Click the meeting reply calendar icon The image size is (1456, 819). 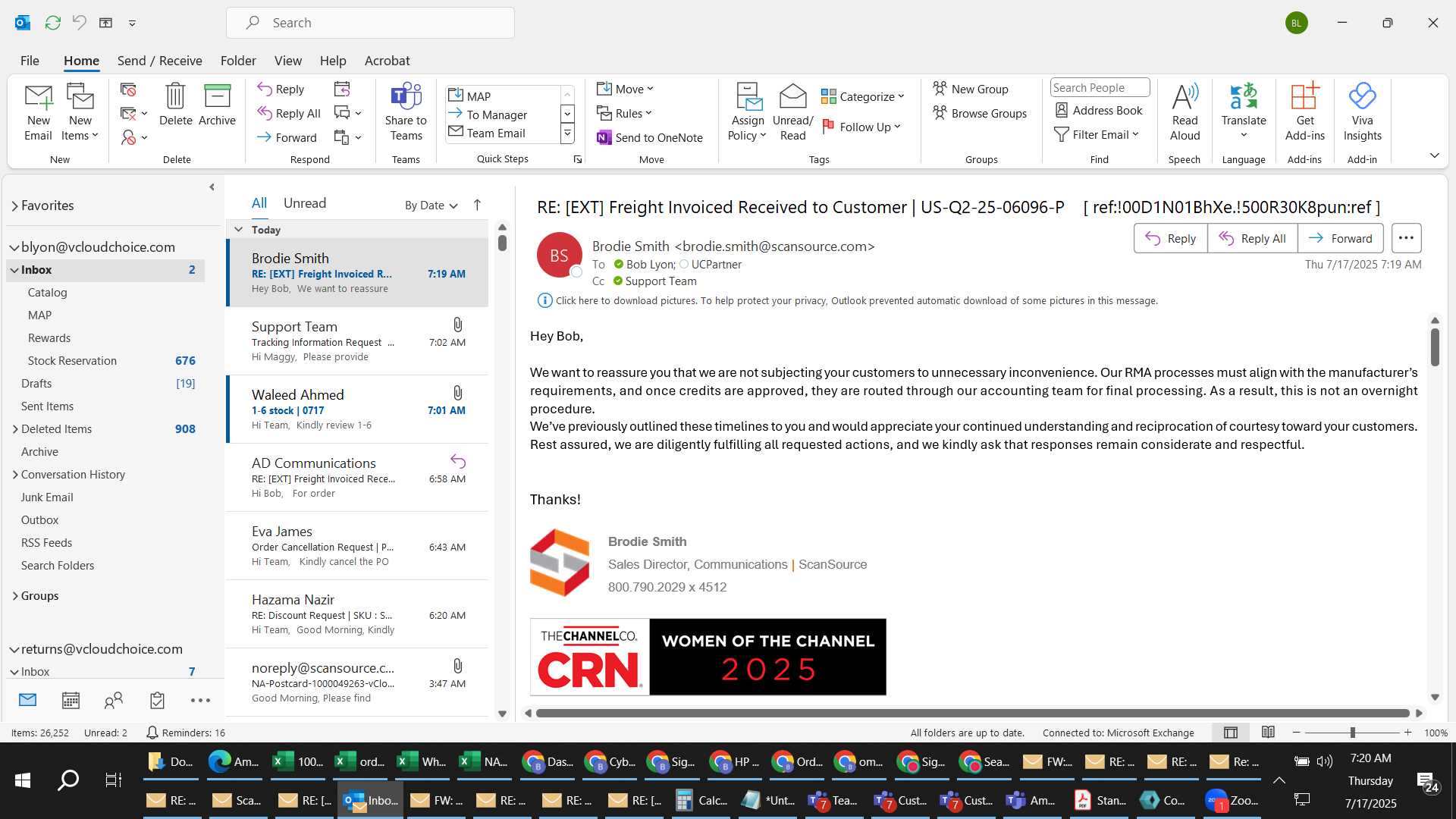[x=342, y=89]
